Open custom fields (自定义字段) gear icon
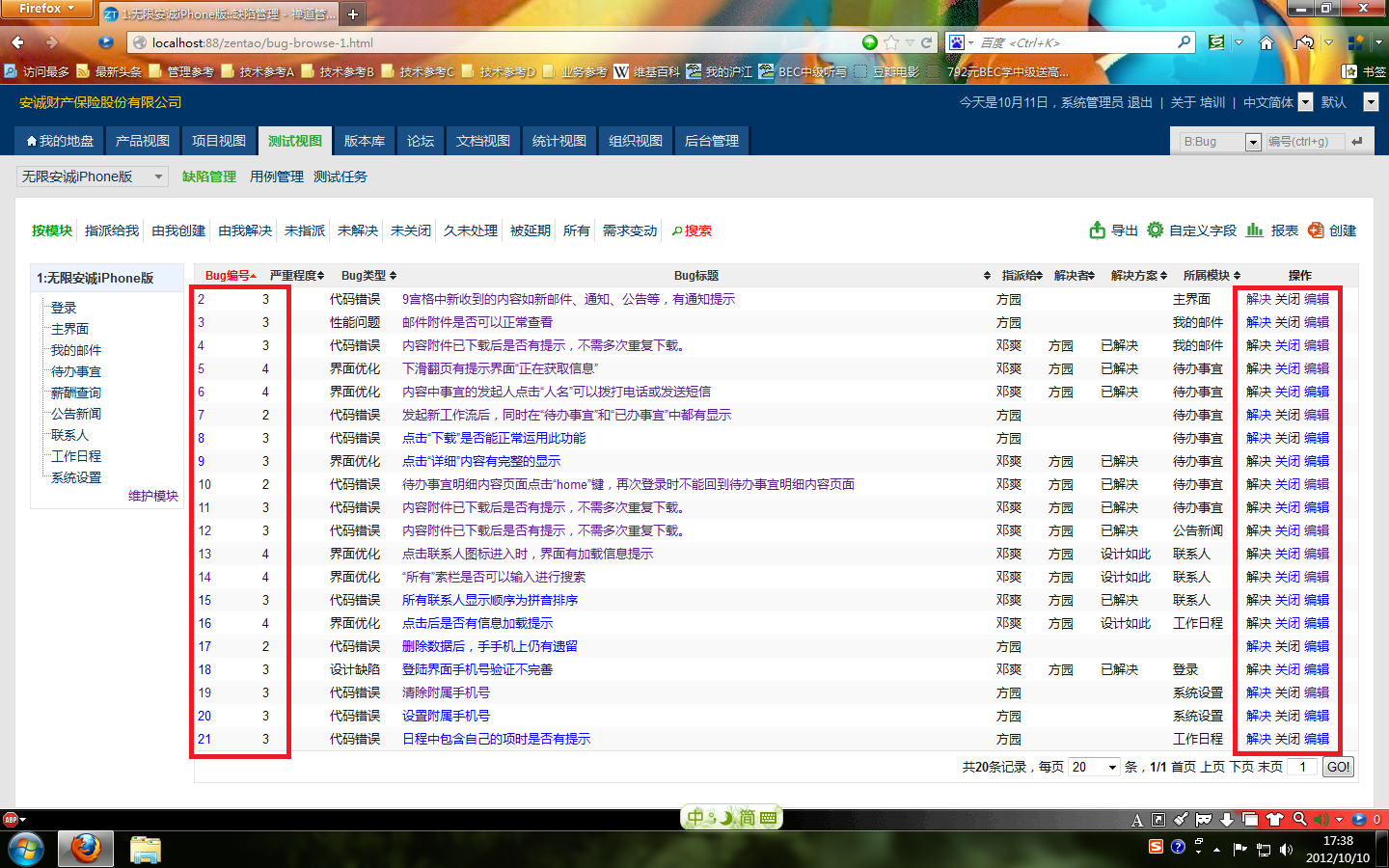This screenshot has width=1389, height=868. tap(1155, 231)
